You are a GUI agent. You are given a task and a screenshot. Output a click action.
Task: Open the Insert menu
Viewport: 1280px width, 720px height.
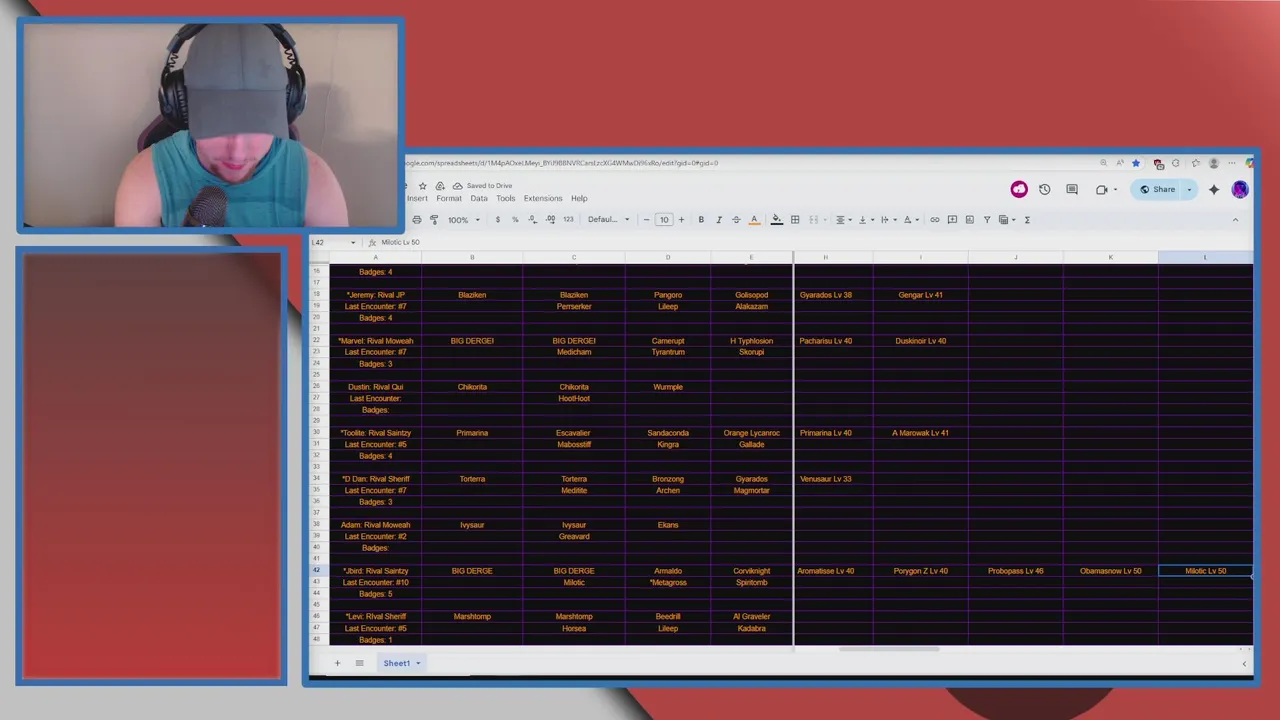(417, 198)
